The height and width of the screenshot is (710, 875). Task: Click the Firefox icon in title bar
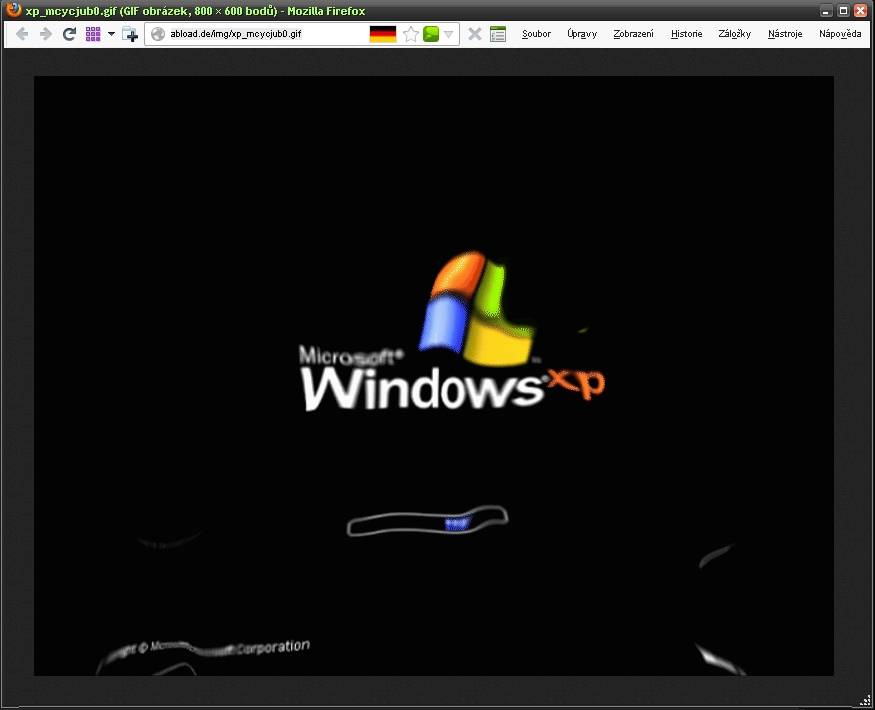pyautogui.click(x=12, y=9)
